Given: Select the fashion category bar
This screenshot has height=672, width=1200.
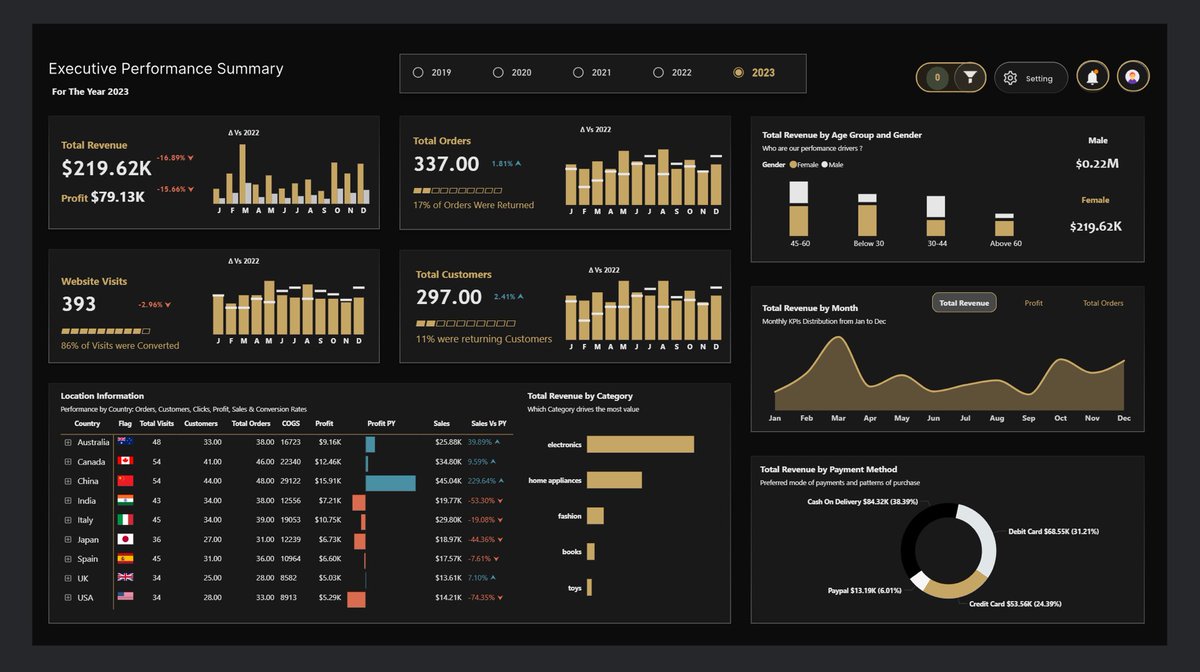Looking at the screenshot, I should click(595, 516).
